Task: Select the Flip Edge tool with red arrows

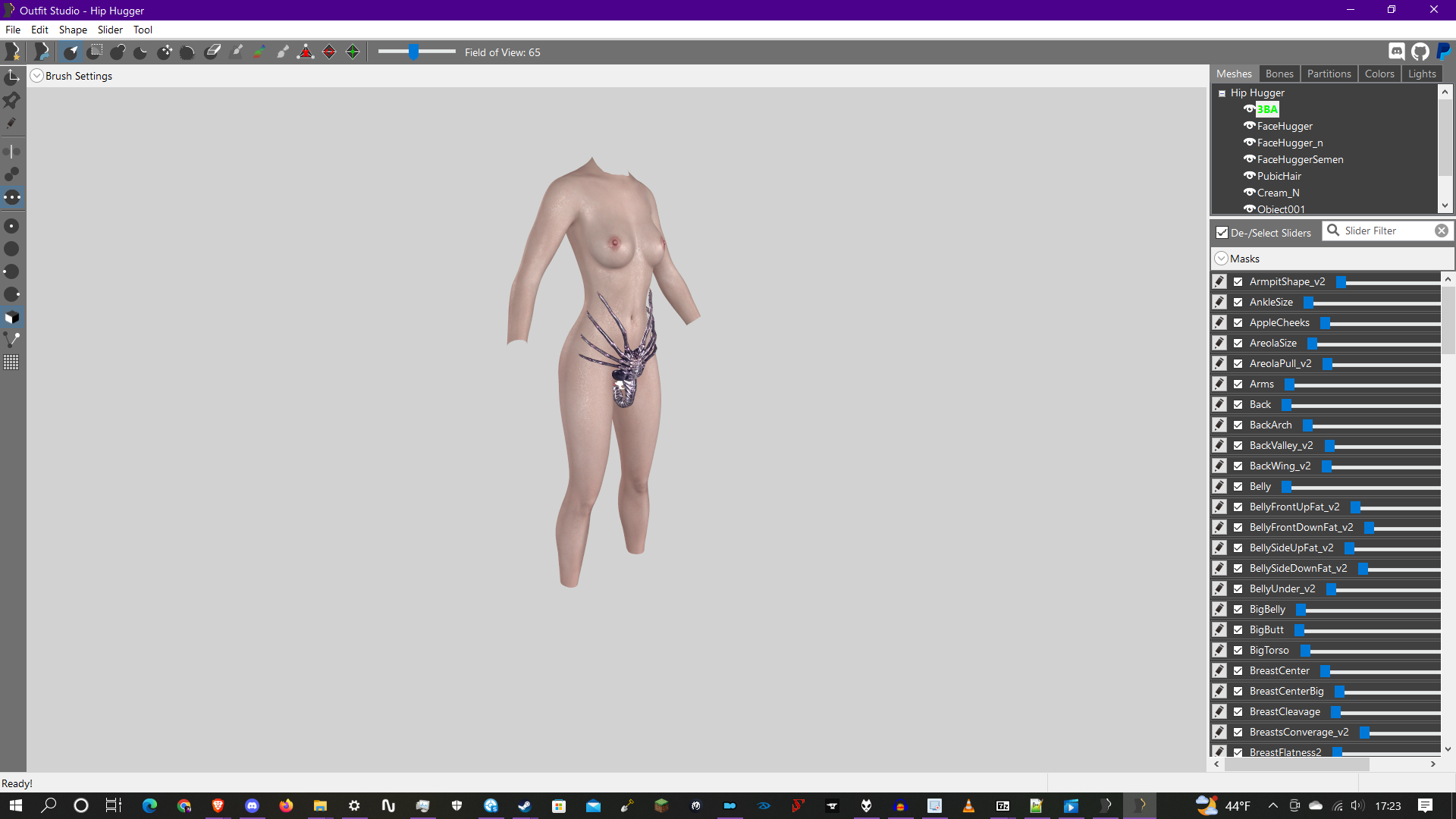Action: tap(329, 52)
